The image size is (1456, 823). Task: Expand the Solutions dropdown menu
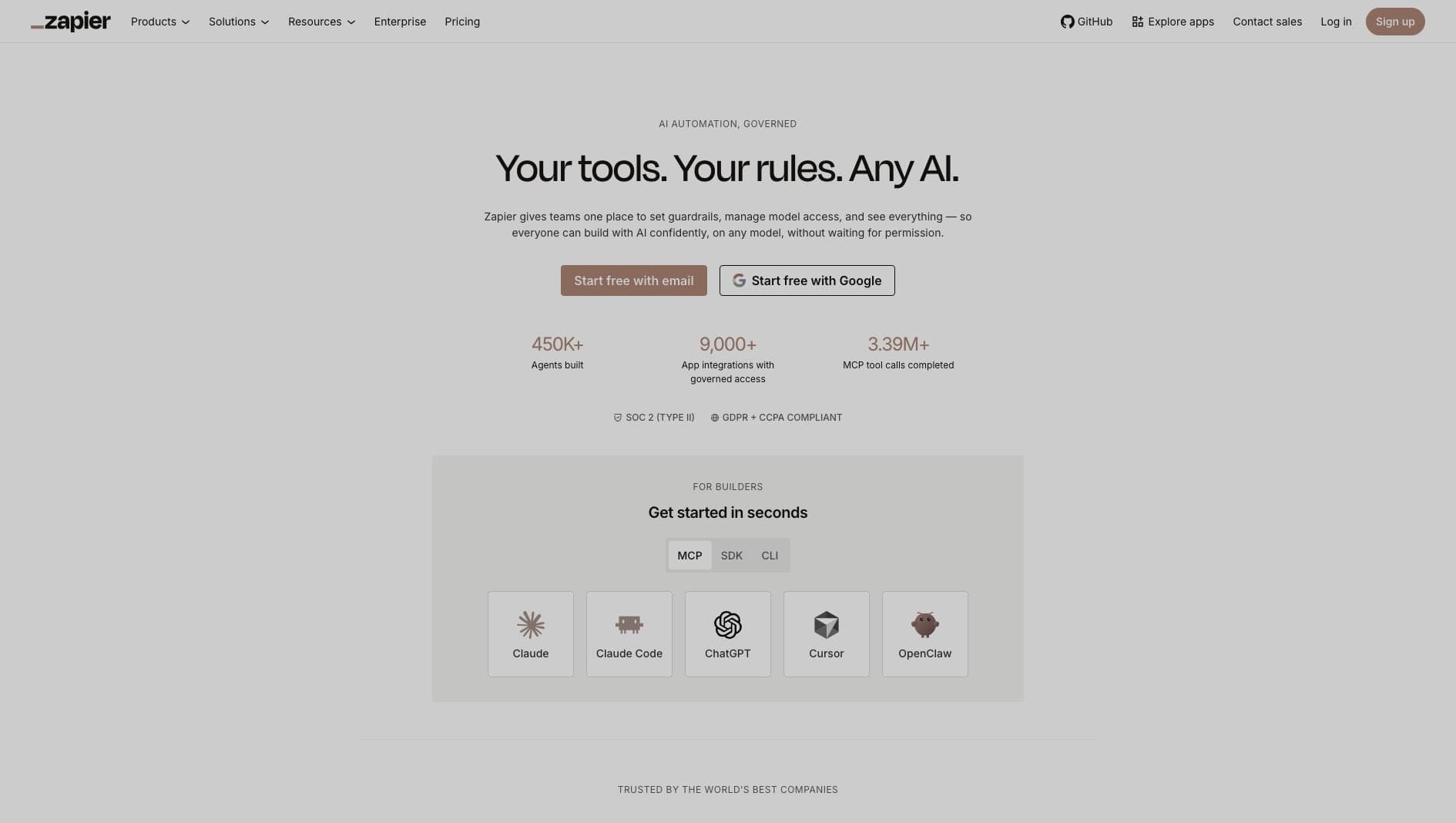click(x=239, y=22)
